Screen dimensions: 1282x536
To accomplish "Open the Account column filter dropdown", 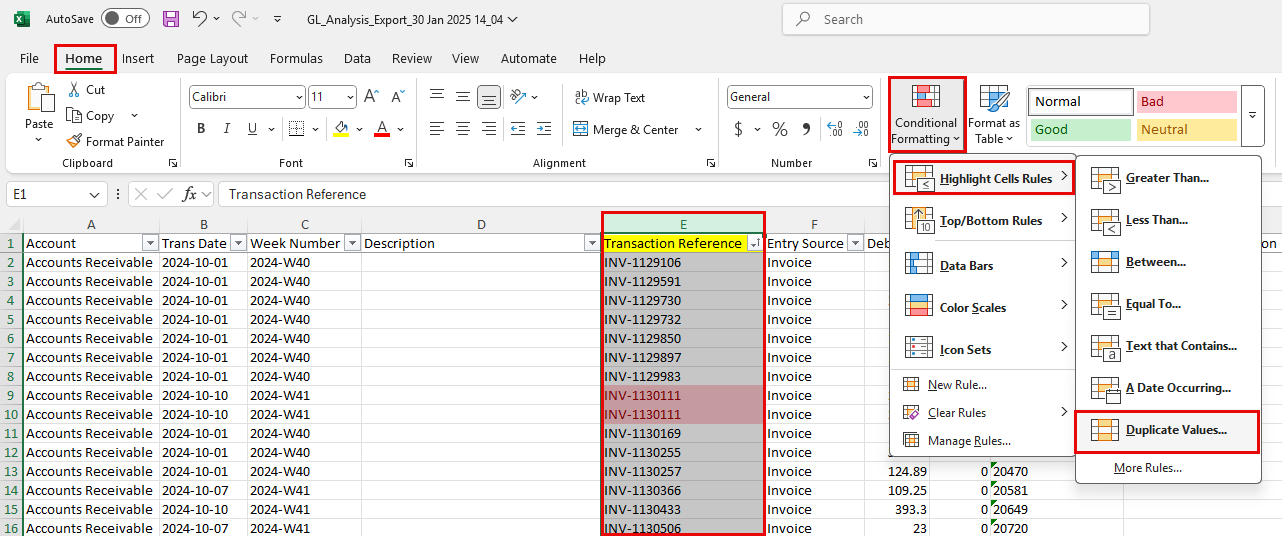I will (x=150, y=243).
